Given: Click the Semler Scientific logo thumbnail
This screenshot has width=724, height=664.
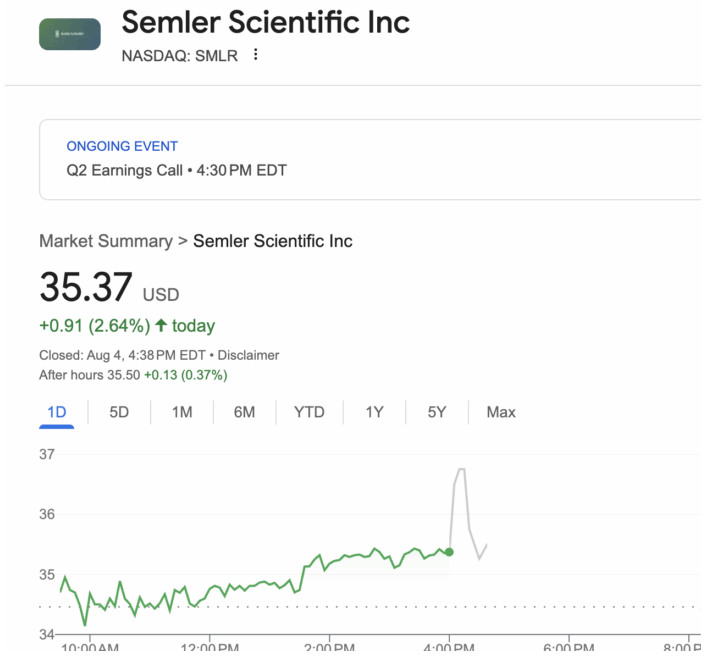Looking at the screenshot, I should coord(70,34).
